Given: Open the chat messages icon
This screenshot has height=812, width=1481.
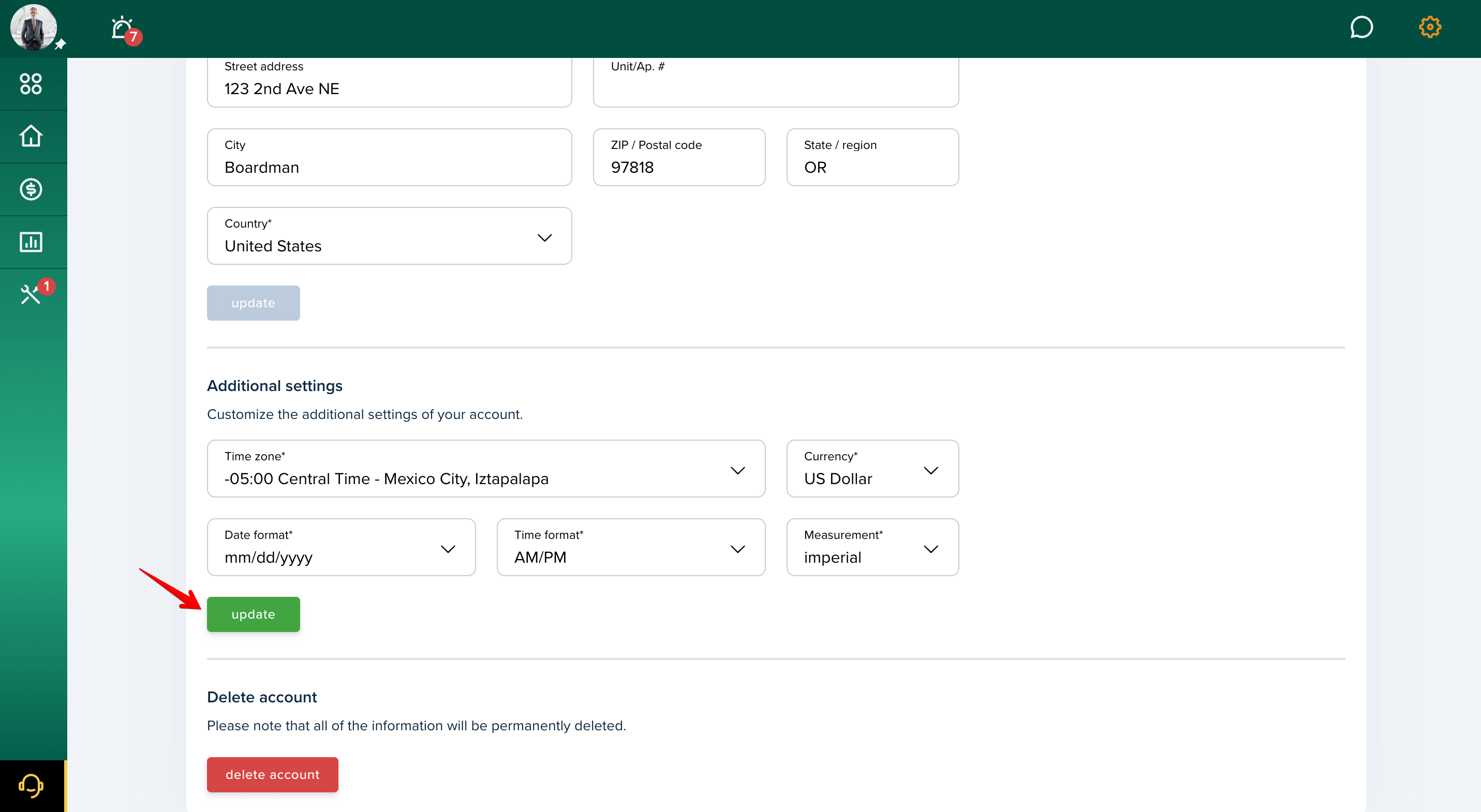Looking at the screenshot, I should tap(1361, 27).
